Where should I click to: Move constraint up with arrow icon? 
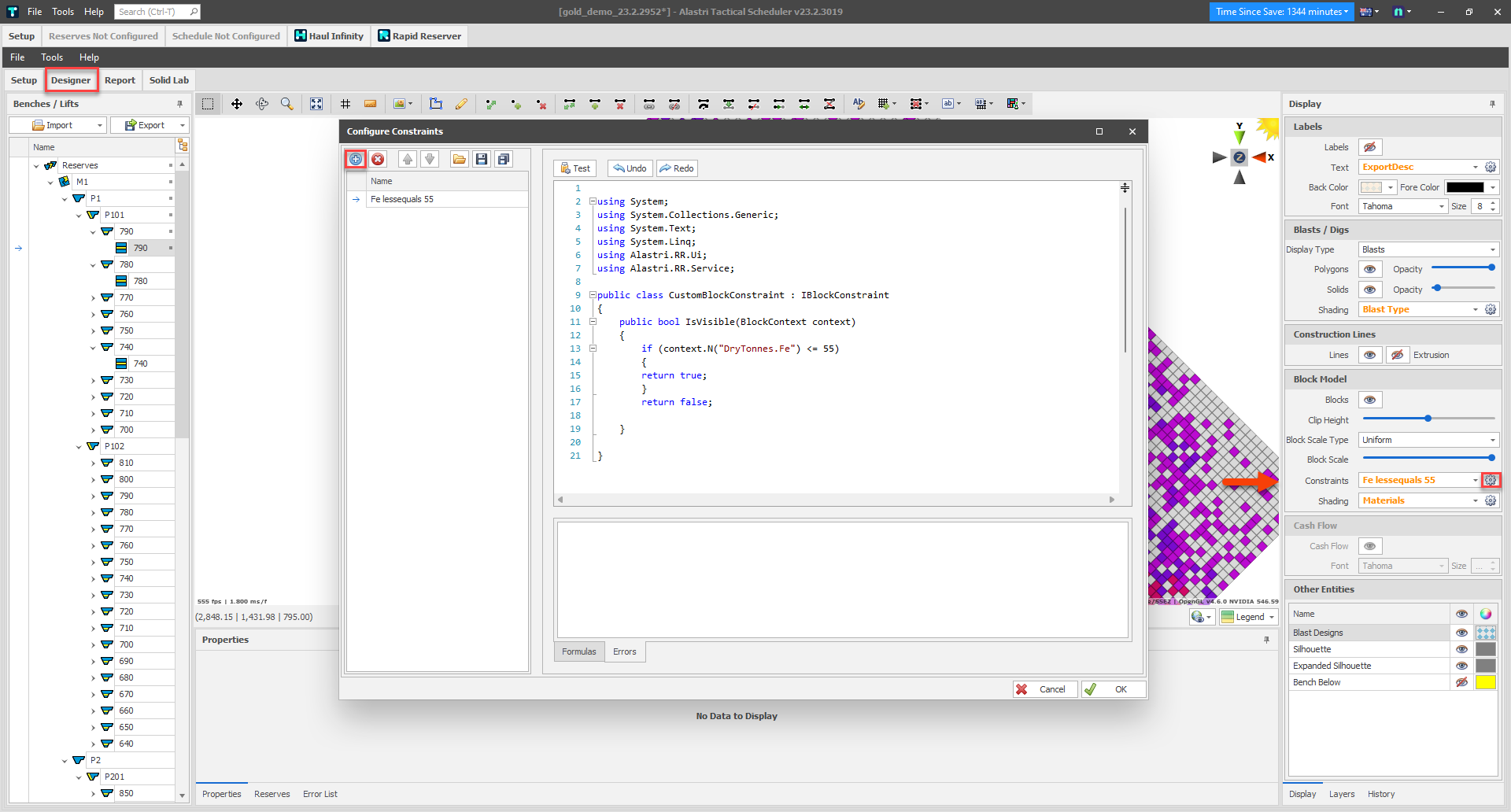click(408, 159)
